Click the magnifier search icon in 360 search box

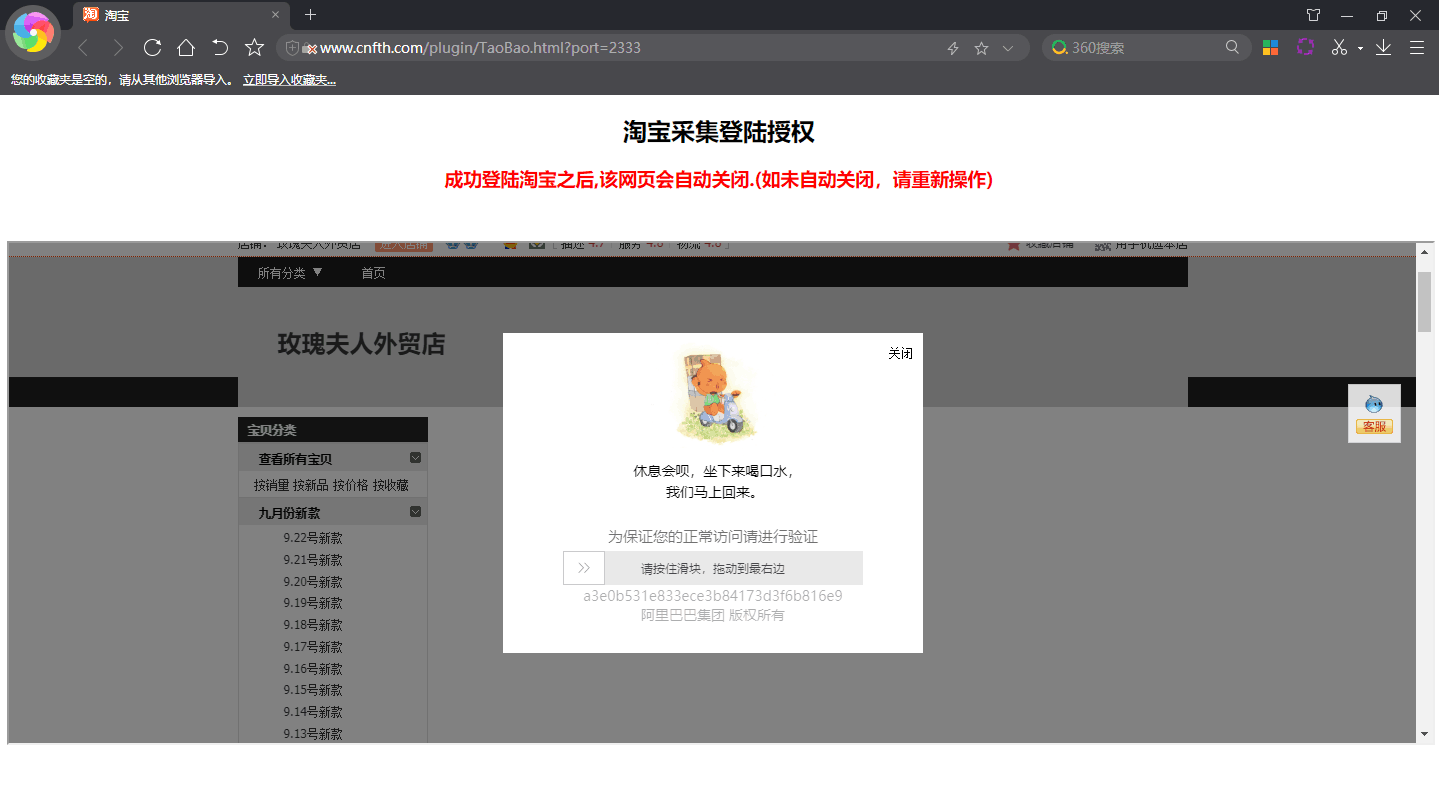pyautogui.click(x=1232, y=47)
